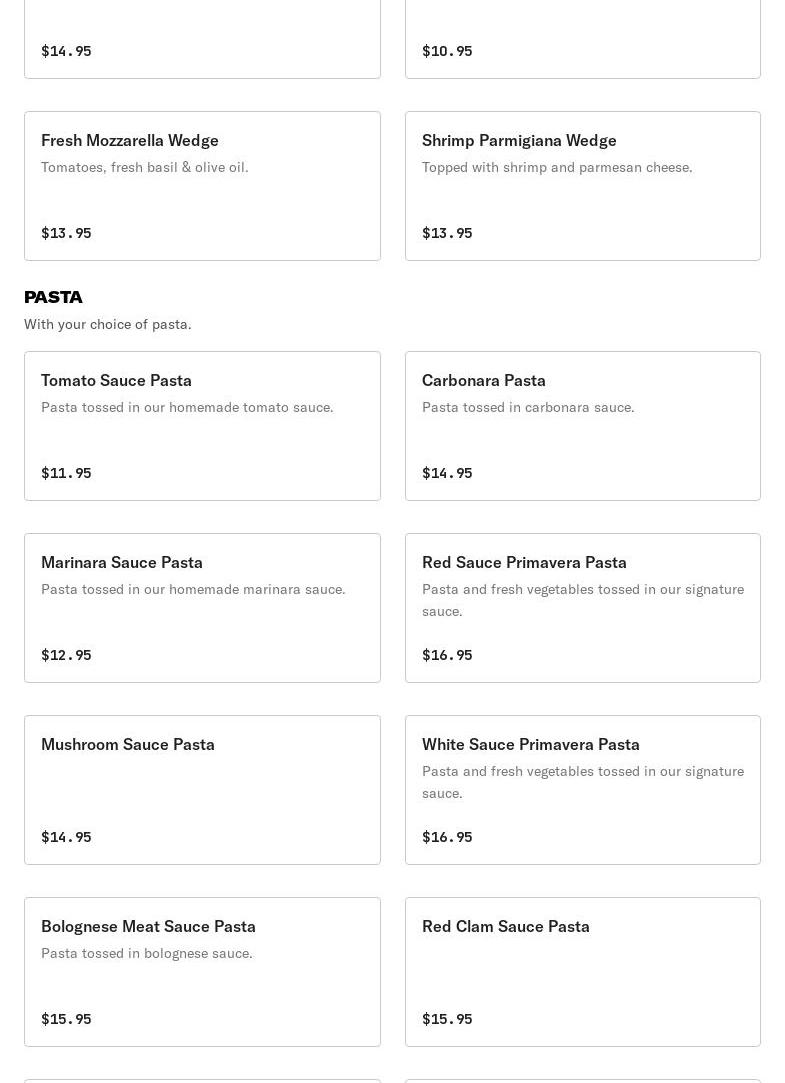Pick the Mushroom Sauce Pasta item
The image size is (785, 1083).
point(202,790)
